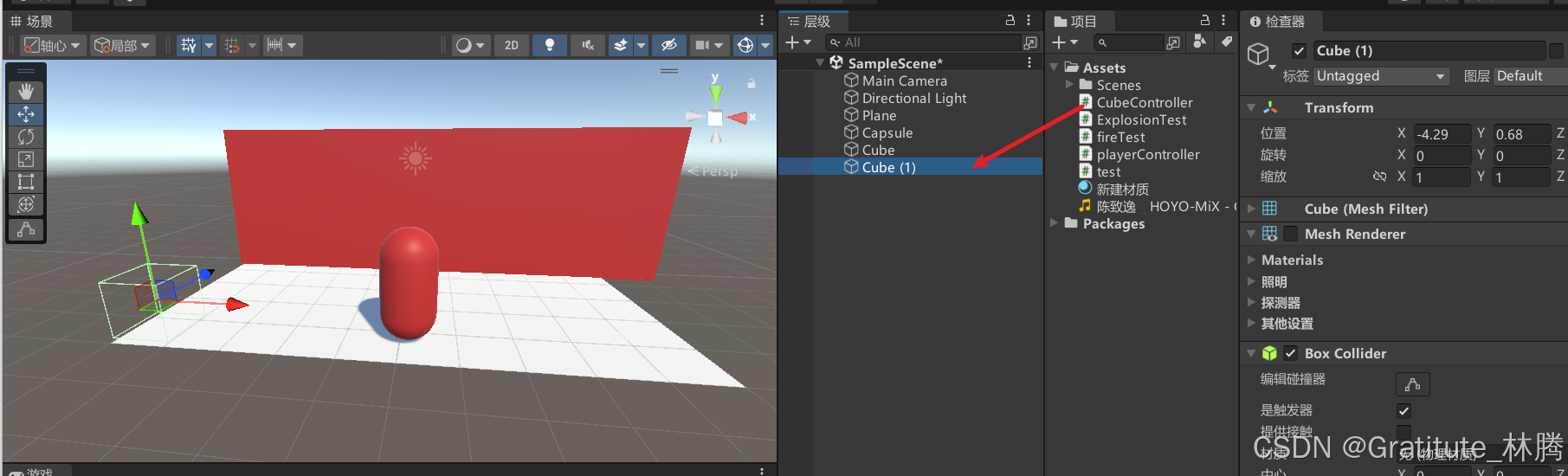The height and width of the screenshot is (476, 1568).
Task: Select the playerController script
Action: click(x=1147, y=154)
